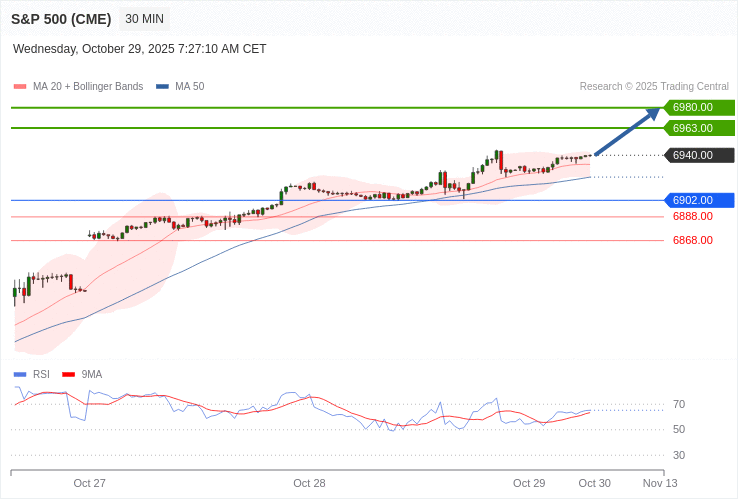The width and height of the screenshot is (738, 500).
Task: Toggle the MA 20 + Bollinger Bands legend label
Action: coord(88,87)
